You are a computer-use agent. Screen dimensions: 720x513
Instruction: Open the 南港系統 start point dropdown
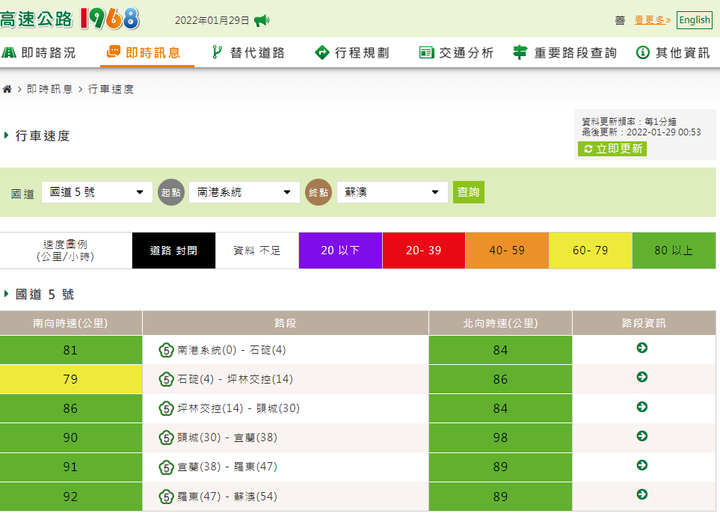(x=244, y=192)
